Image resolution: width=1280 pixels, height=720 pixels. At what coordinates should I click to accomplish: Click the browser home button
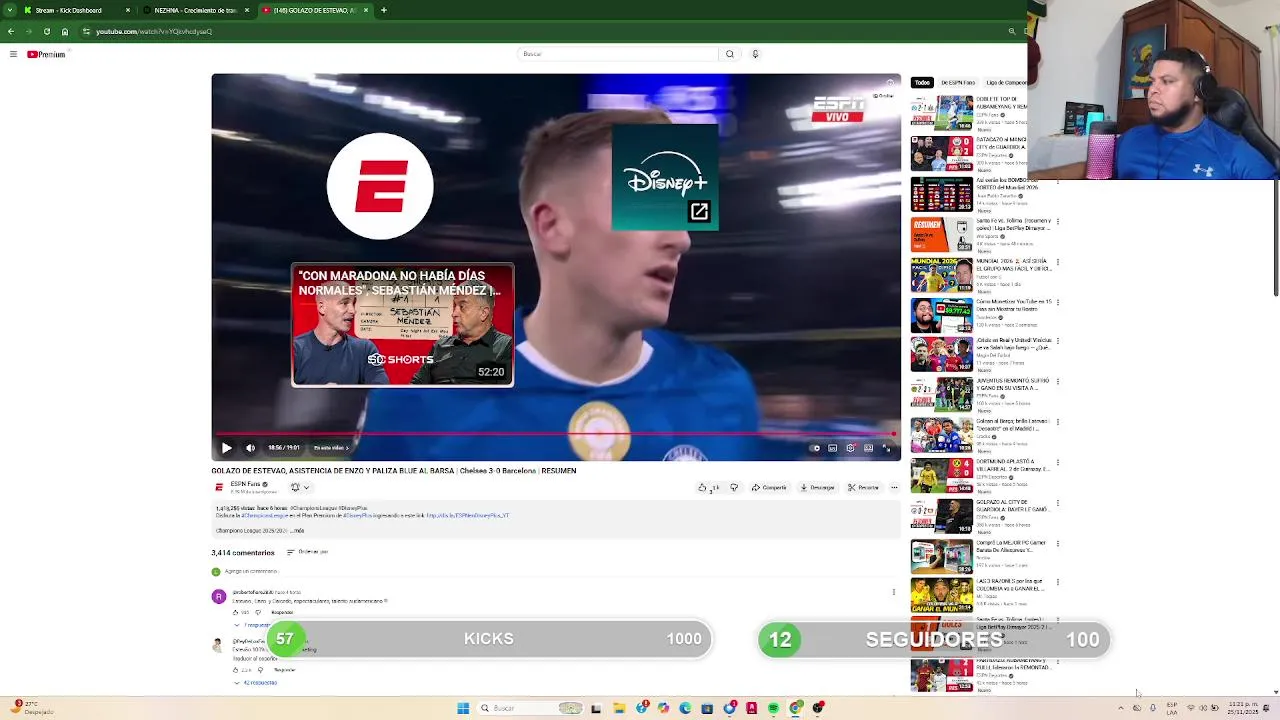tap(65, 31)
